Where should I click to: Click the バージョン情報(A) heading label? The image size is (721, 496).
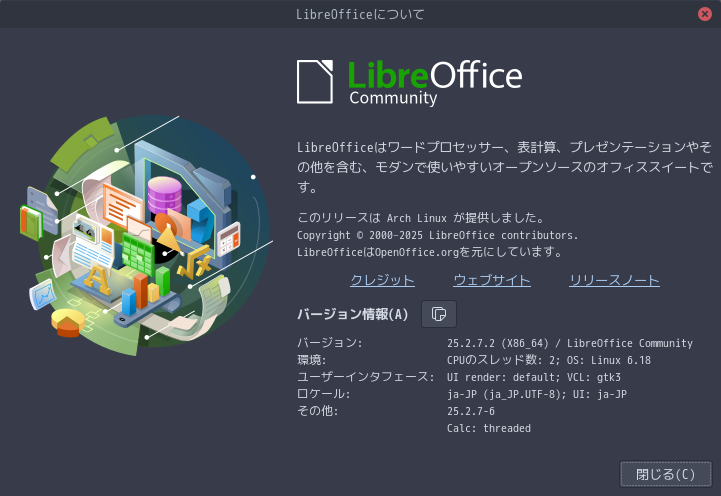353,314
